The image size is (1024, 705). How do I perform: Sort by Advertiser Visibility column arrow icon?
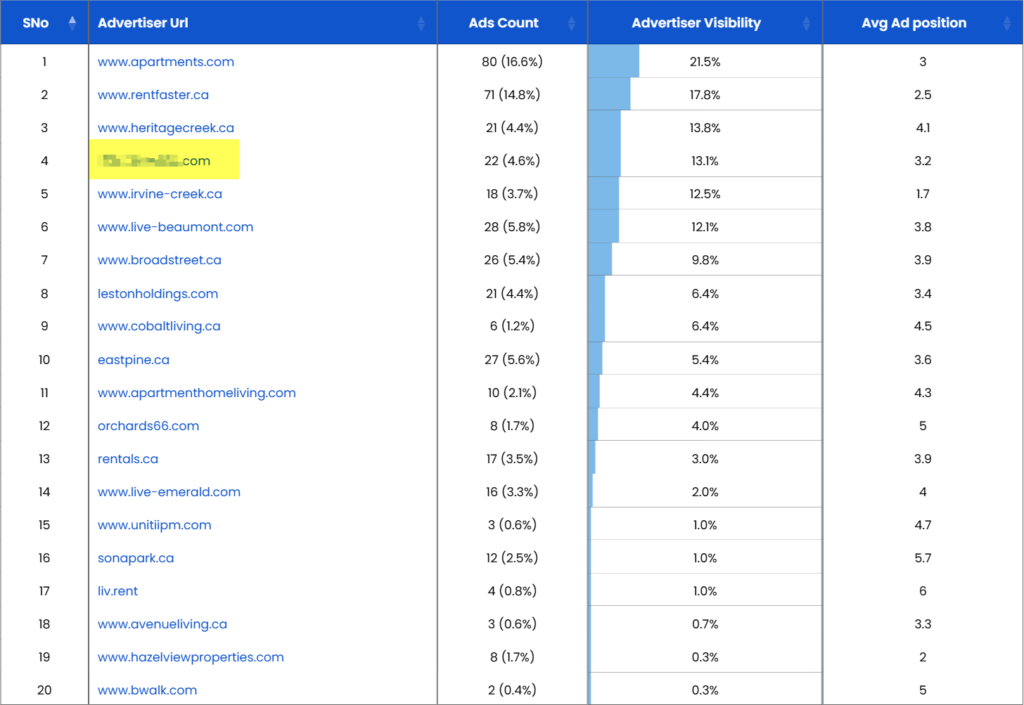(x=807, y=24)
